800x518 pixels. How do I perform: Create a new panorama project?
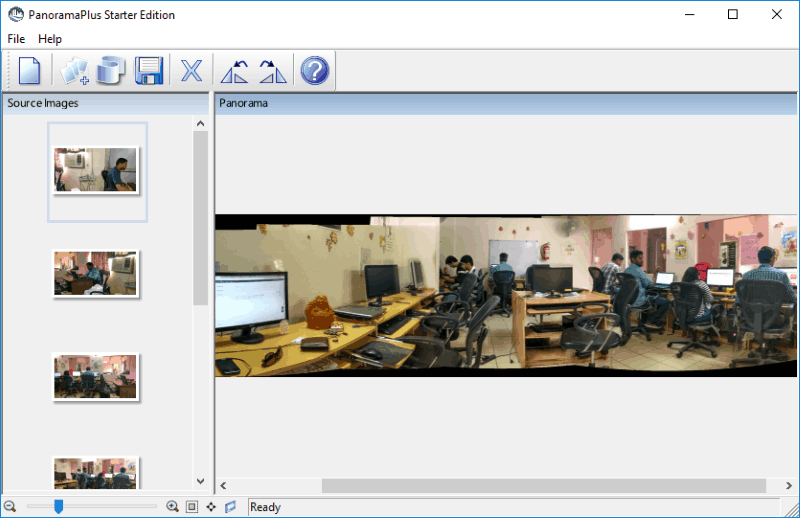coord(29,70)
